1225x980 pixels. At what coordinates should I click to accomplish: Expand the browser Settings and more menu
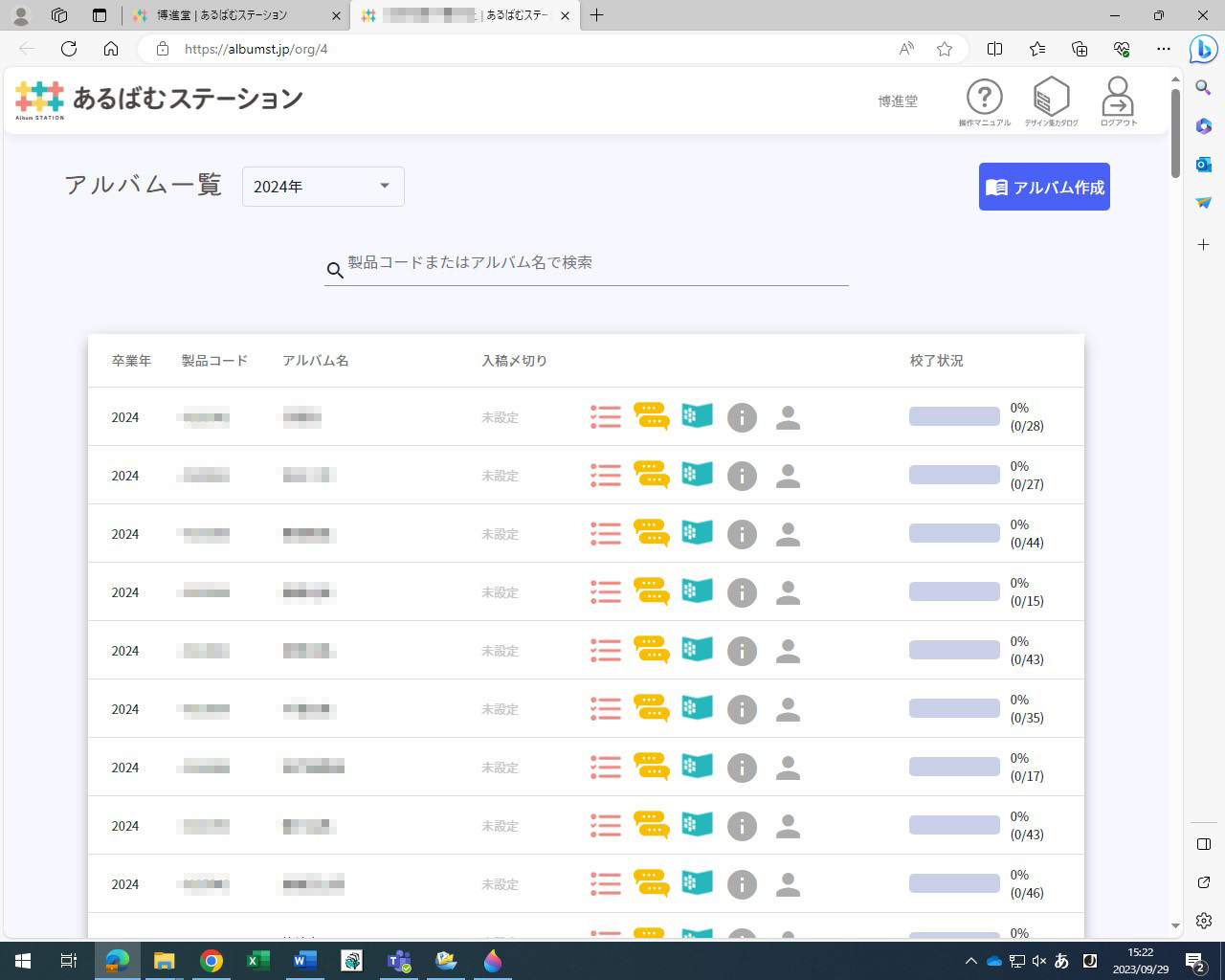(x=1164, y=49)
